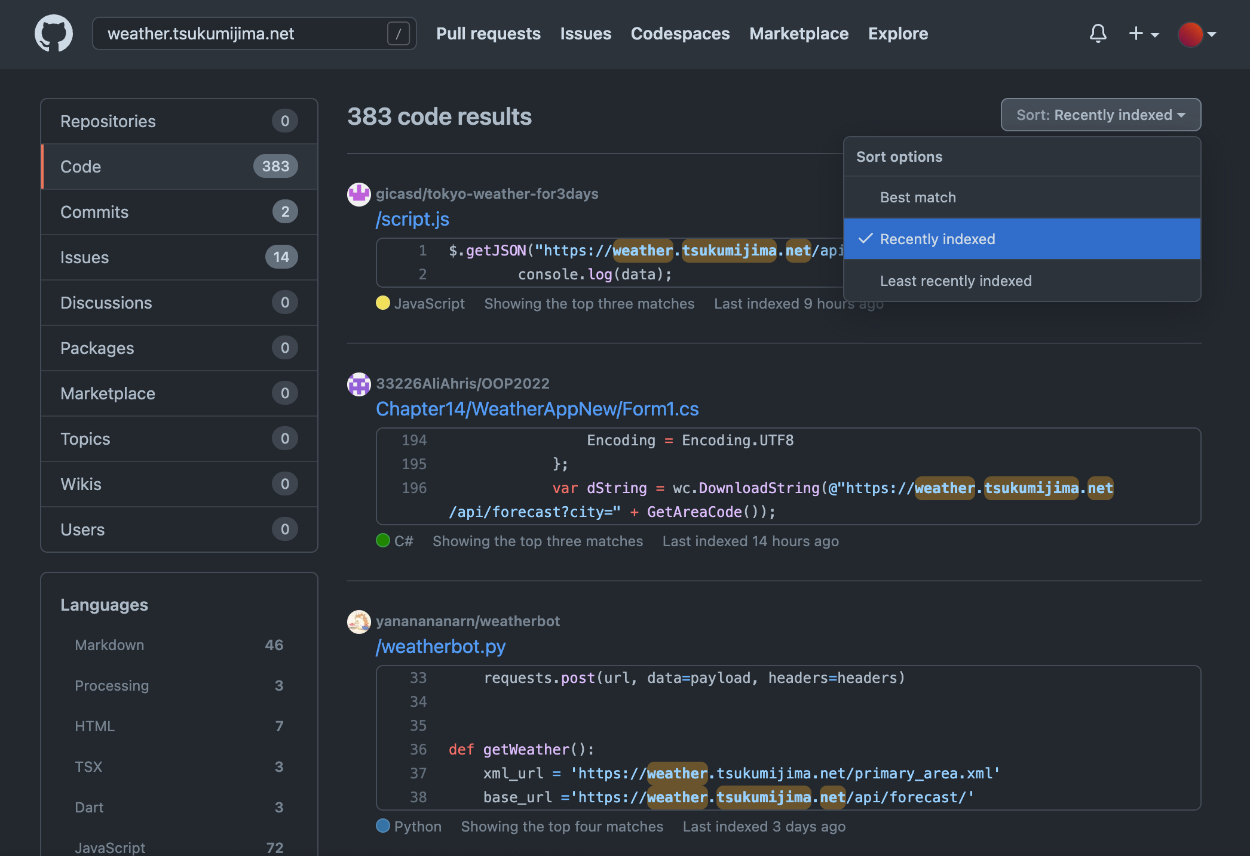Viewport: 1250px width, 856px height.
Task: Select Best match sort option
Action: click(x=918, y=197)
